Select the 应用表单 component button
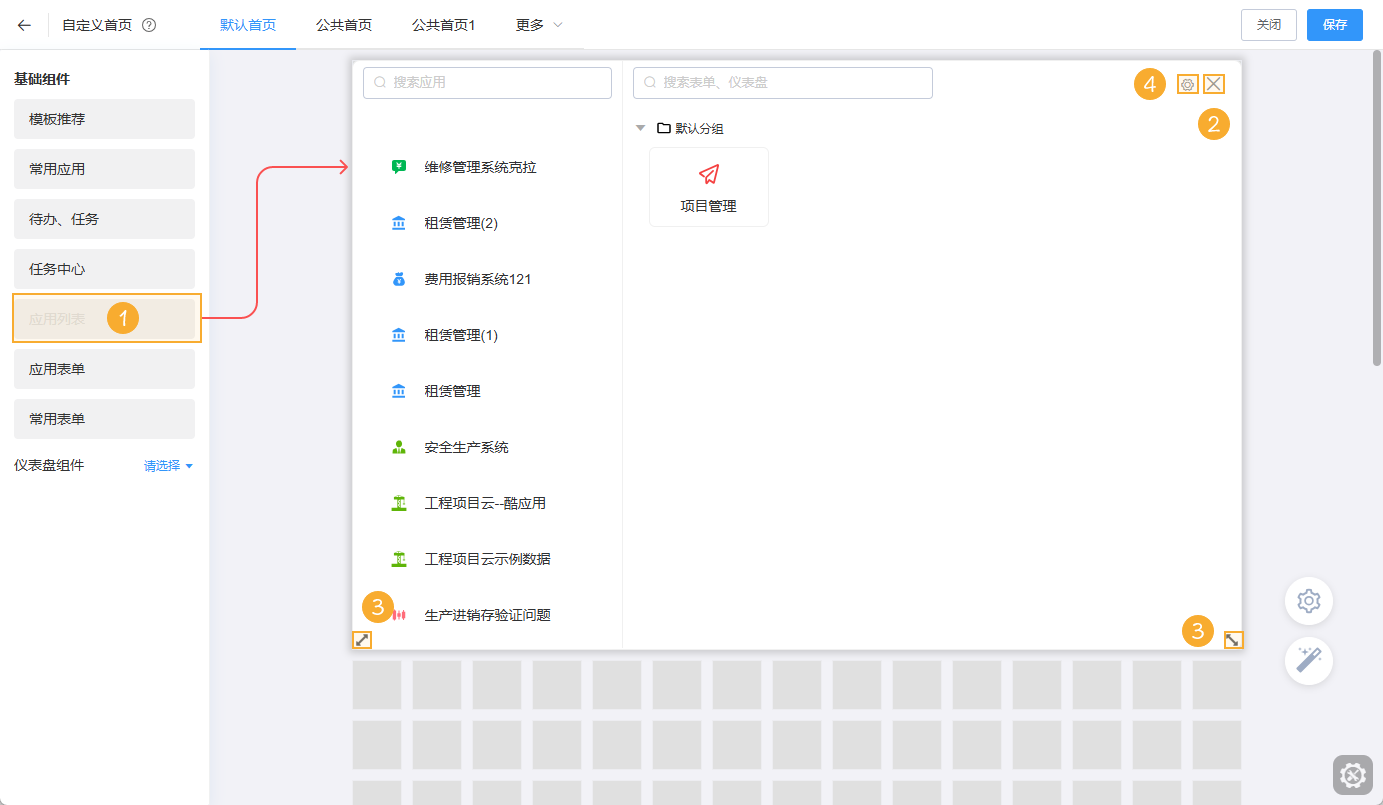This screenshot has width=1383, height=805. tap(104, 368)
